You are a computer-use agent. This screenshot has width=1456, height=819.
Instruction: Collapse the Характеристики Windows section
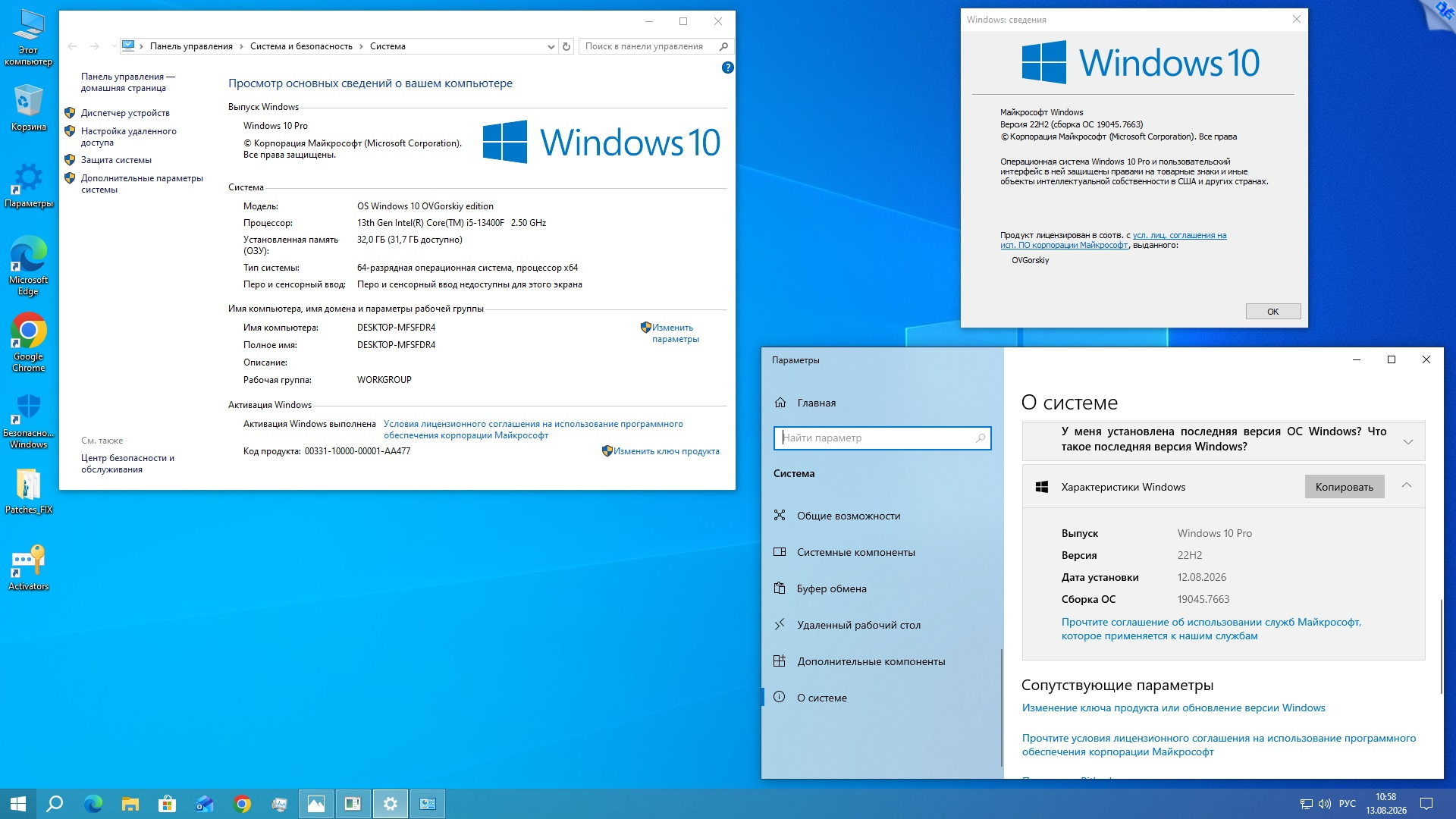(1407, 486)
